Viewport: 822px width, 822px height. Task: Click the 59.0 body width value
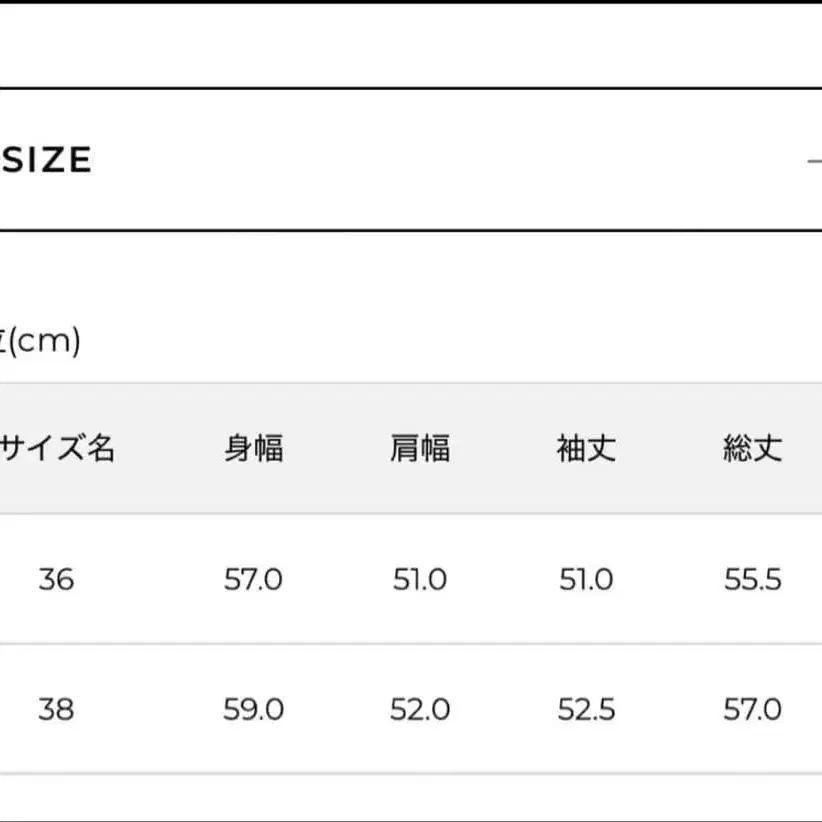pyautogui.click(x=253, y=710)
